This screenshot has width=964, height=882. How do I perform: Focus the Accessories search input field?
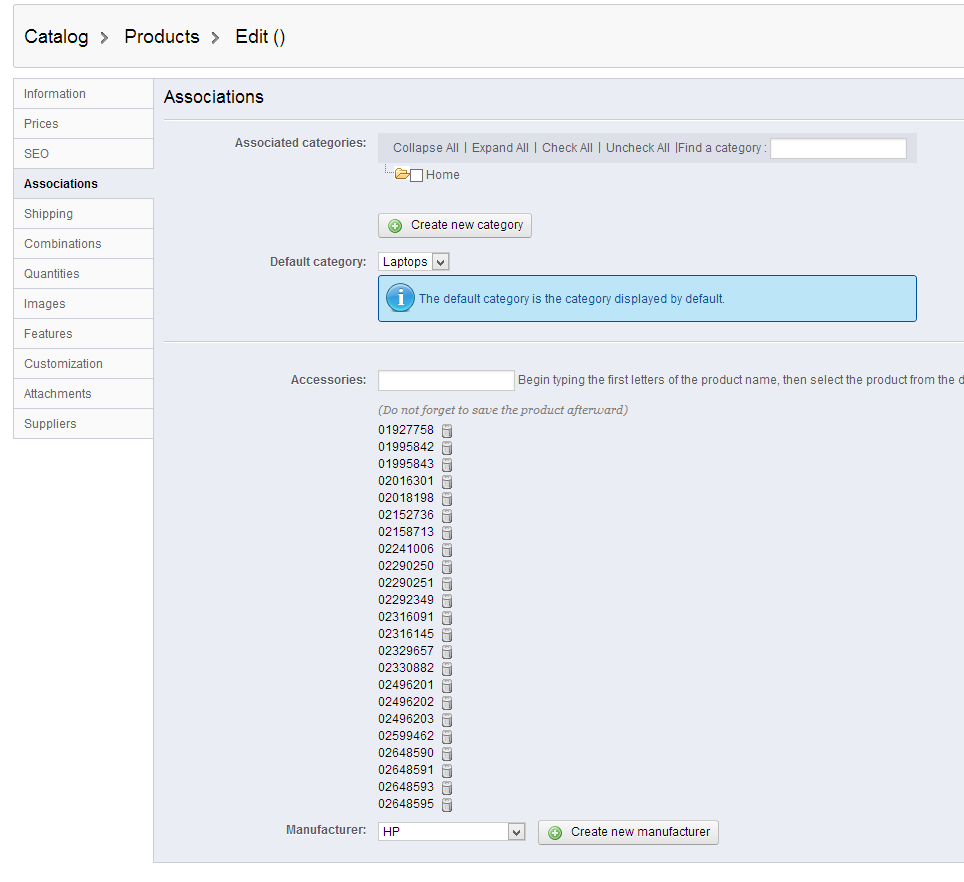coord(446,380)
